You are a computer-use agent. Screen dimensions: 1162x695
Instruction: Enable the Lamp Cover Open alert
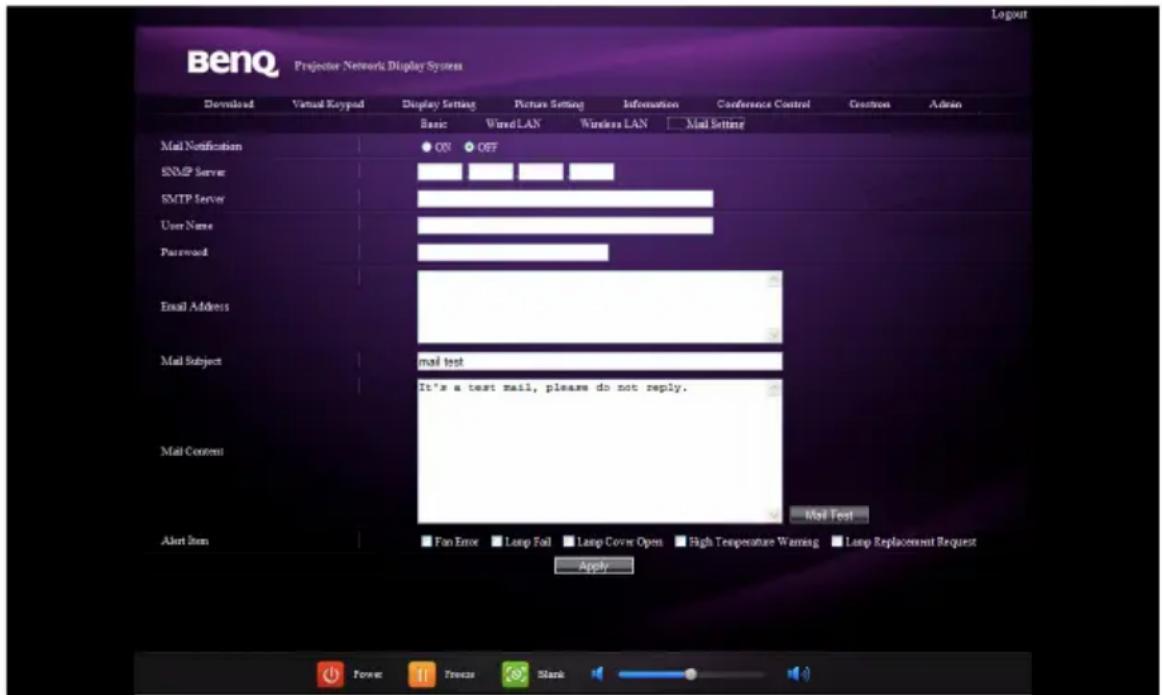[568, 542]
